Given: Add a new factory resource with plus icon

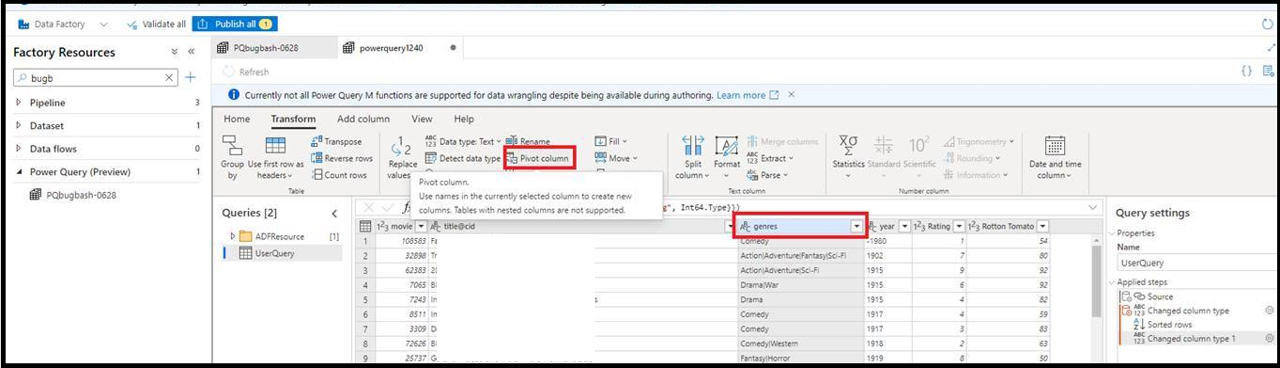Looking at the screenshot, I should (x=191, y=77).
